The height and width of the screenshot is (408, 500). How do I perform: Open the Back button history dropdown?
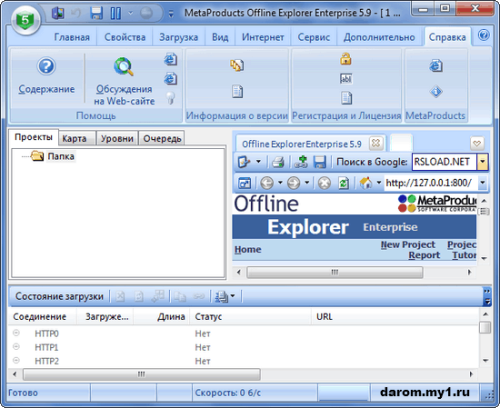click(x=280, y=183)
